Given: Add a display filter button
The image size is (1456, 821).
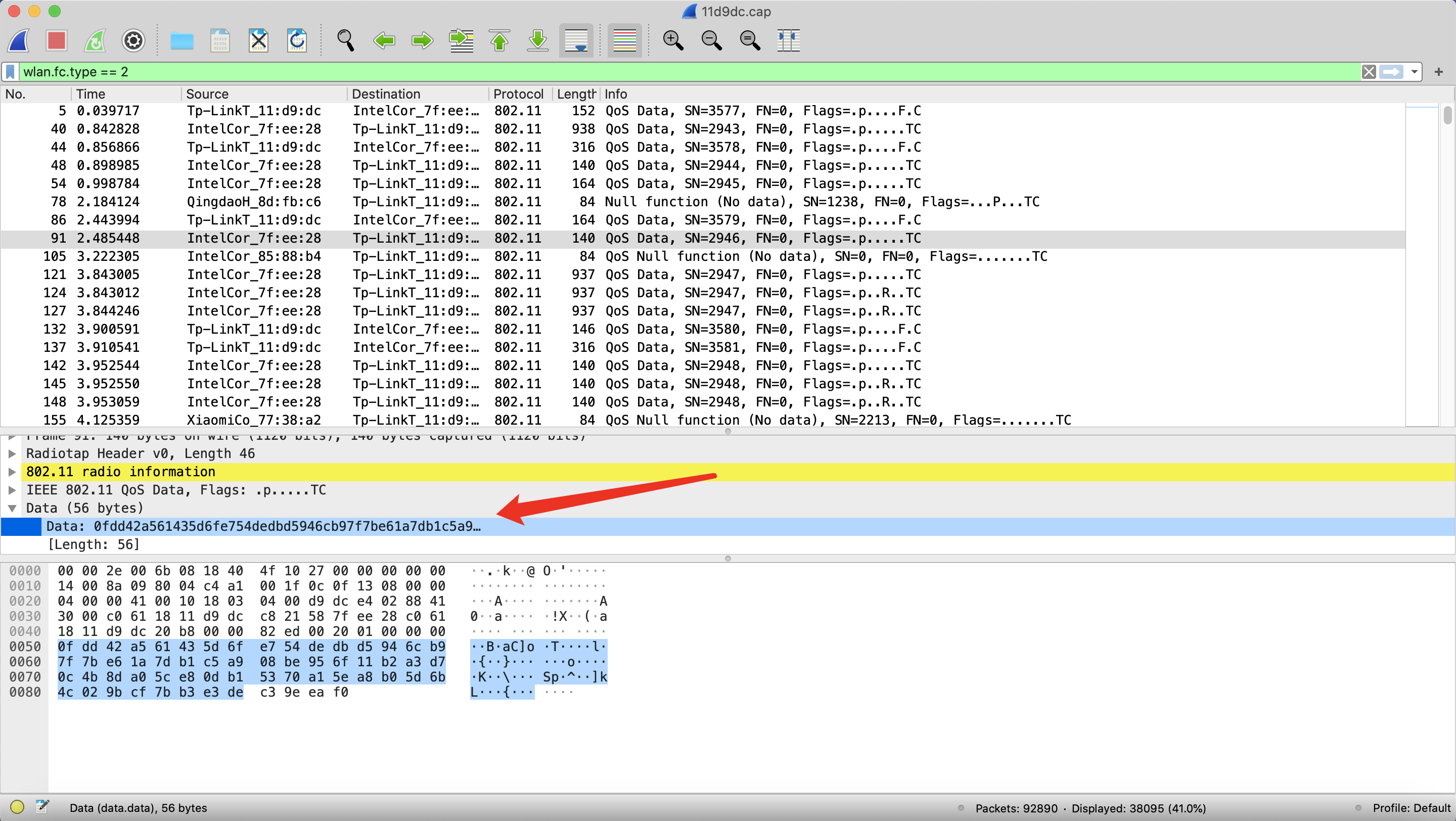Looking at the screenshot, I should [x=1438, y=72].
